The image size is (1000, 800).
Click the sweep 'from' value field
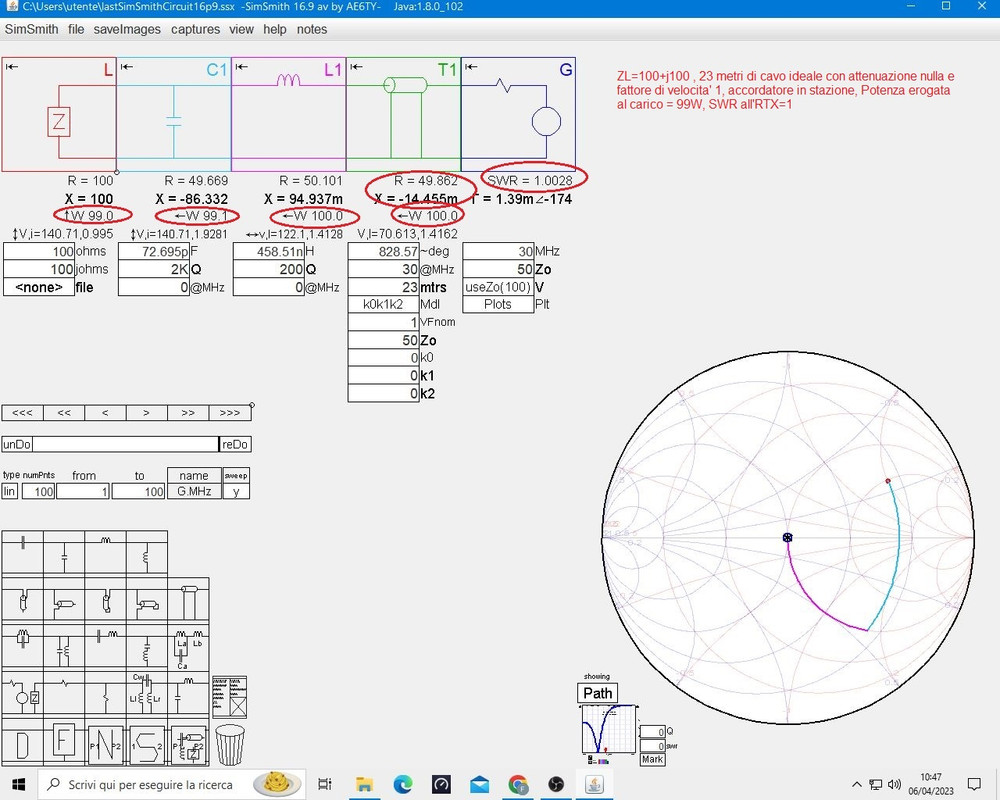[83, 491]
